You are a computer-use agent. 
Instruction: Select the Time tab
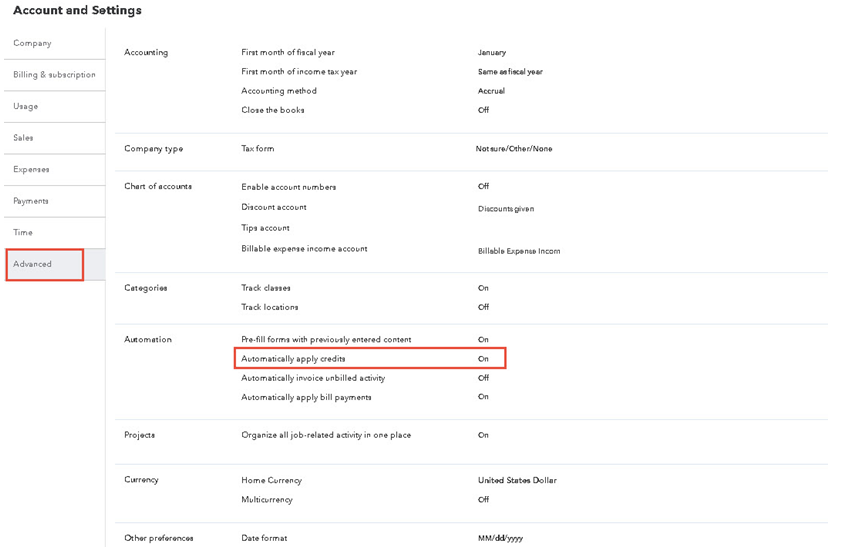point(23,232)
